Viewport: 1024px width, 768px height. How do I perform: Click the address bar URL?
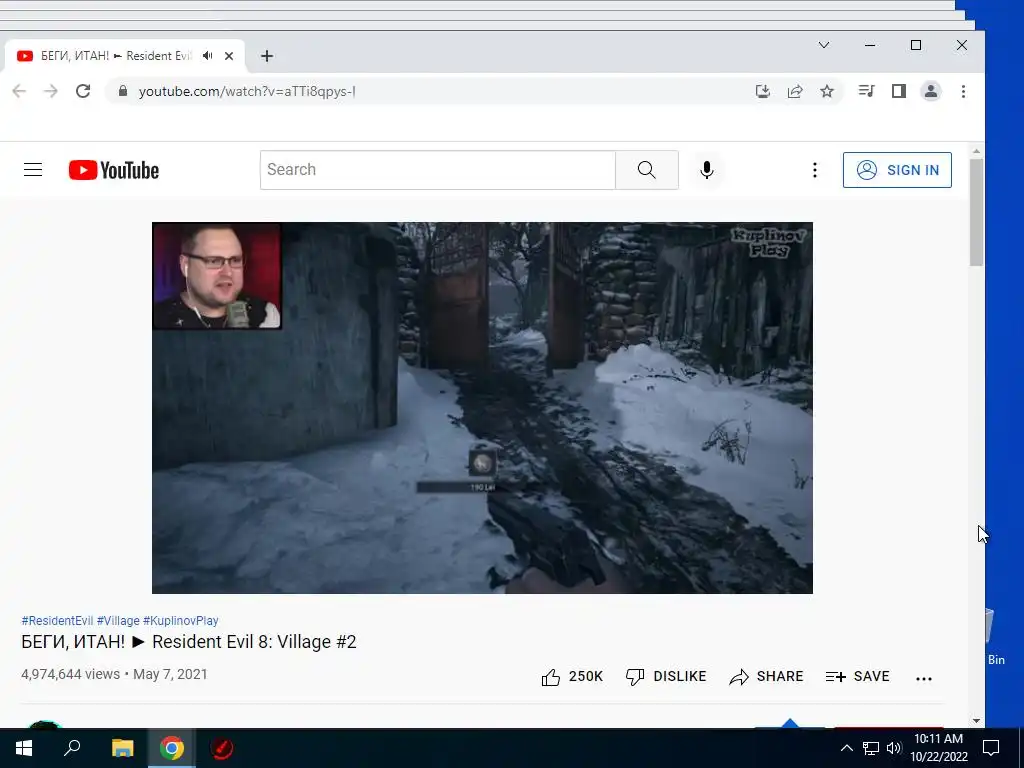[x=247, y=91]
